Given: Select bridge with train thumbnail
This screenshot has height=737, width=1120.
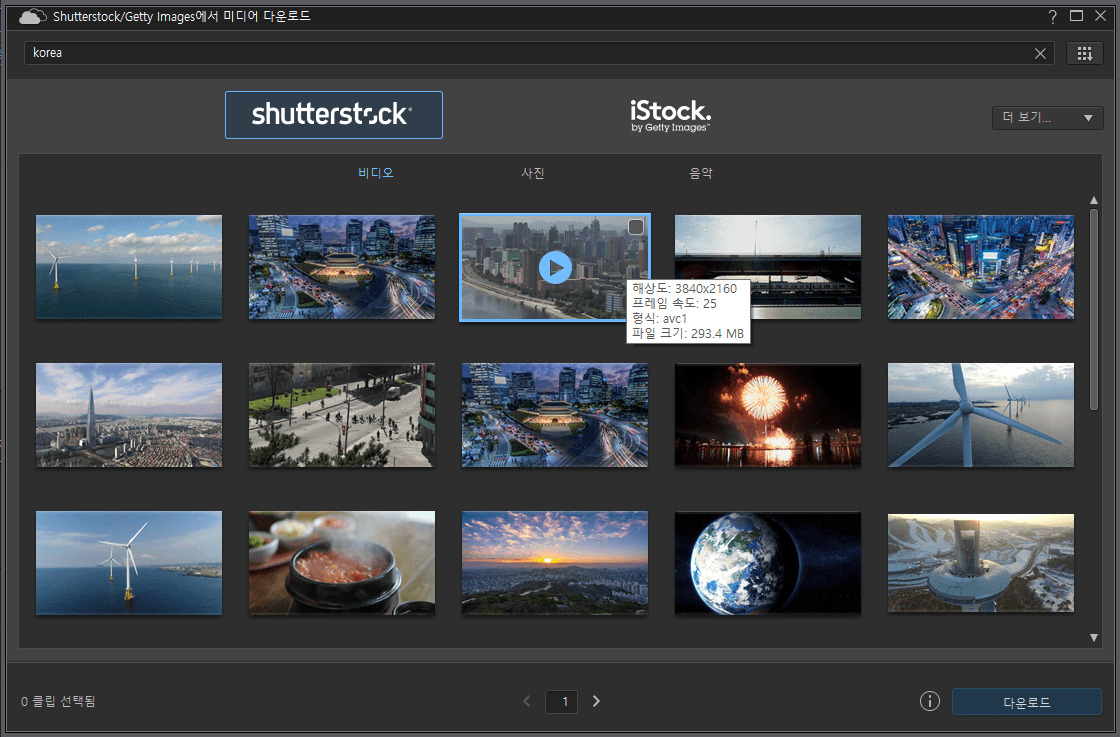Looking at the screenshot, I should pos(768,267).
